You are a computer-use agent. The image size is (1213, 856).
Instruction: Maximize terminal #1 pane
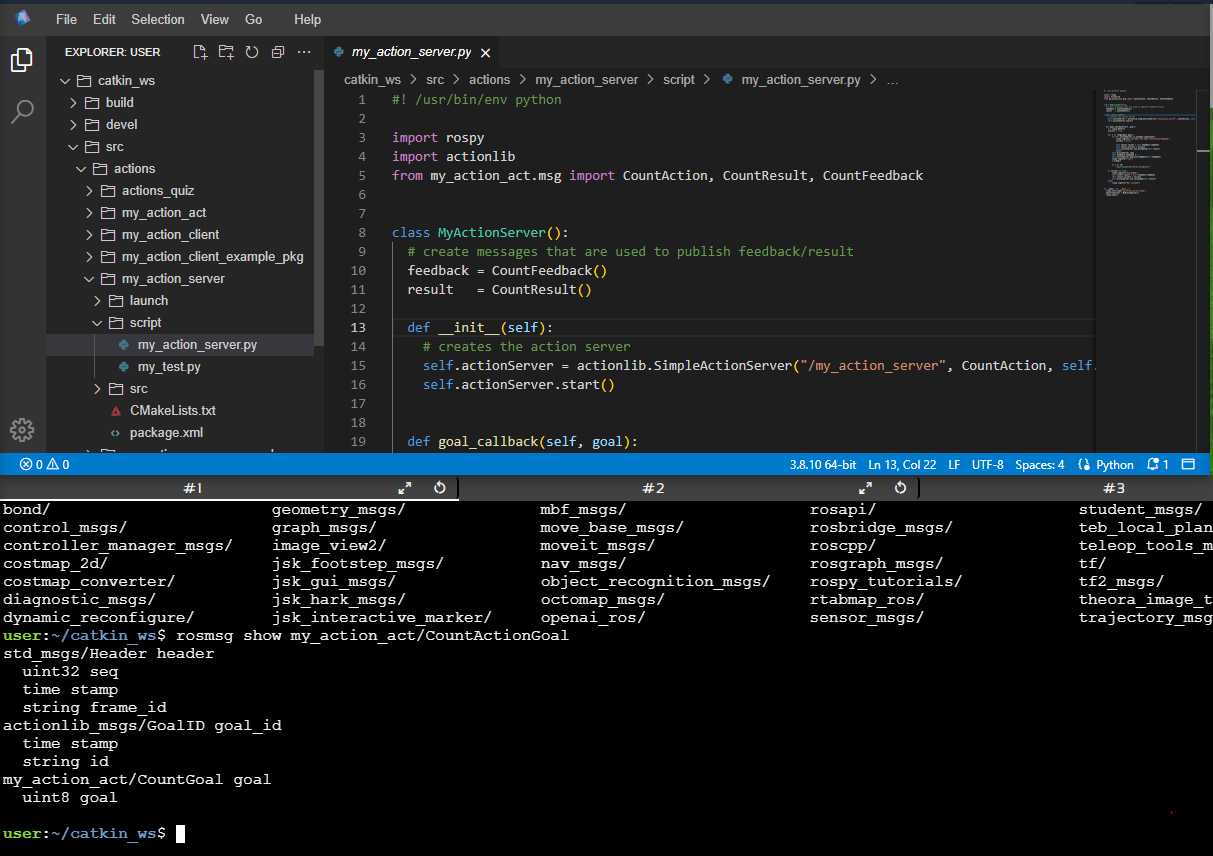pos(405,488)
